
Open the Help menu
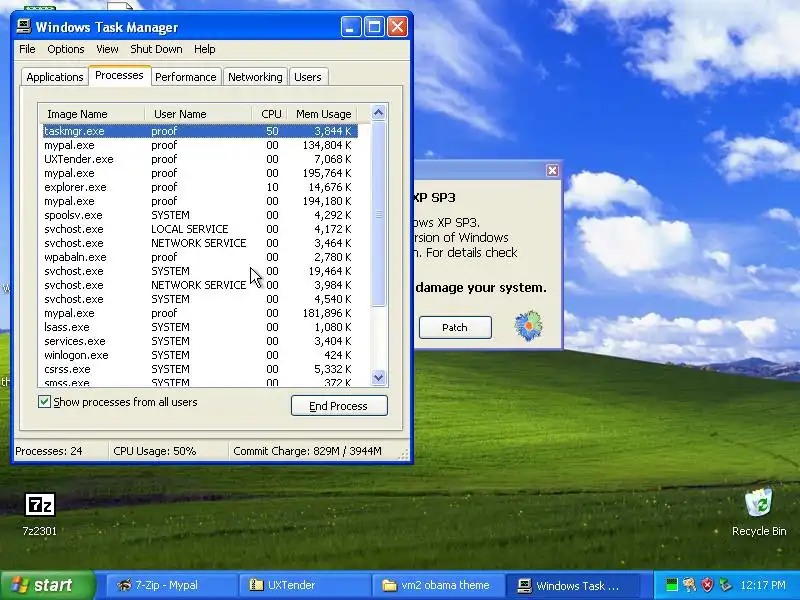[205, 49]
